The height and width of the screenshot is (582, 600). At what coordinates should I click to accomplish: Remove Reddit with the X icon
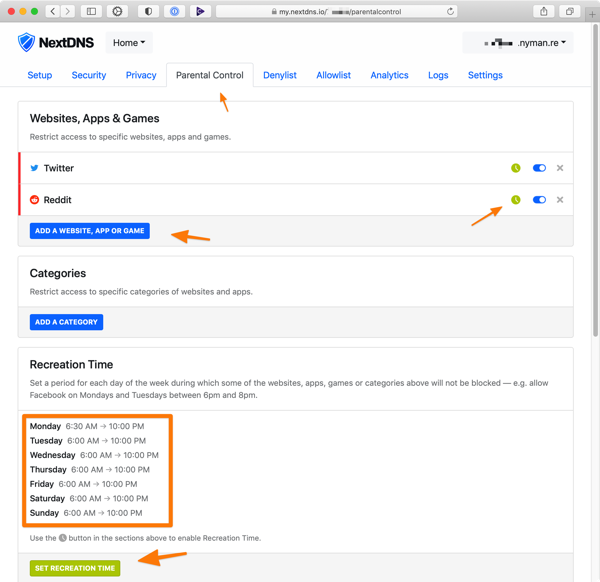tap(560, 200)
